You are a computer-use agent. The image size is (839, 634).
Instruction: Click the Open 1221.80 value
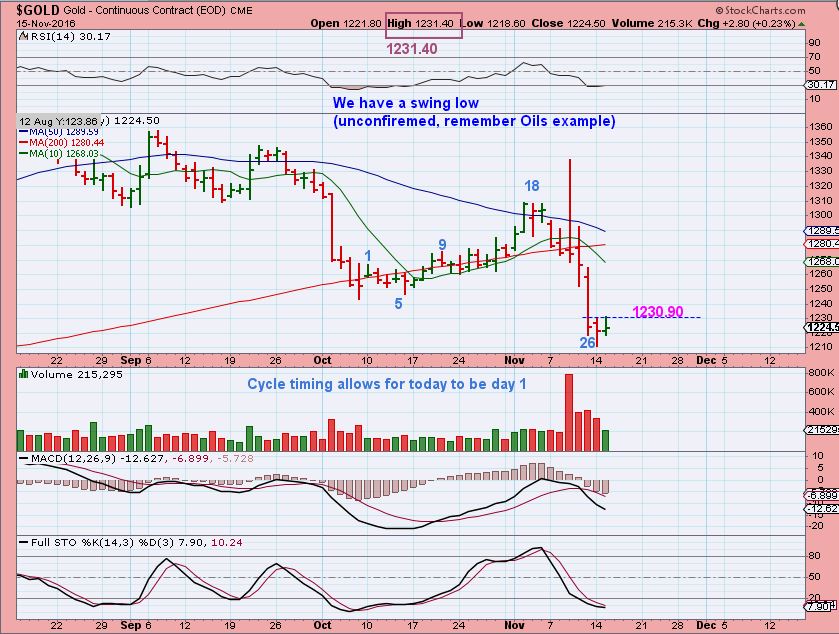point(346,24)
